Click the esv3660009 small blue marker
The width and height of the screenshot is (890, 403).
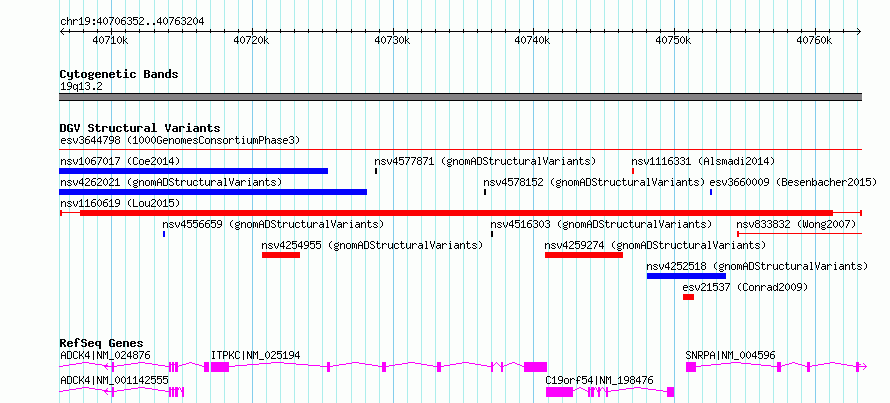click(x=711, y=192)
